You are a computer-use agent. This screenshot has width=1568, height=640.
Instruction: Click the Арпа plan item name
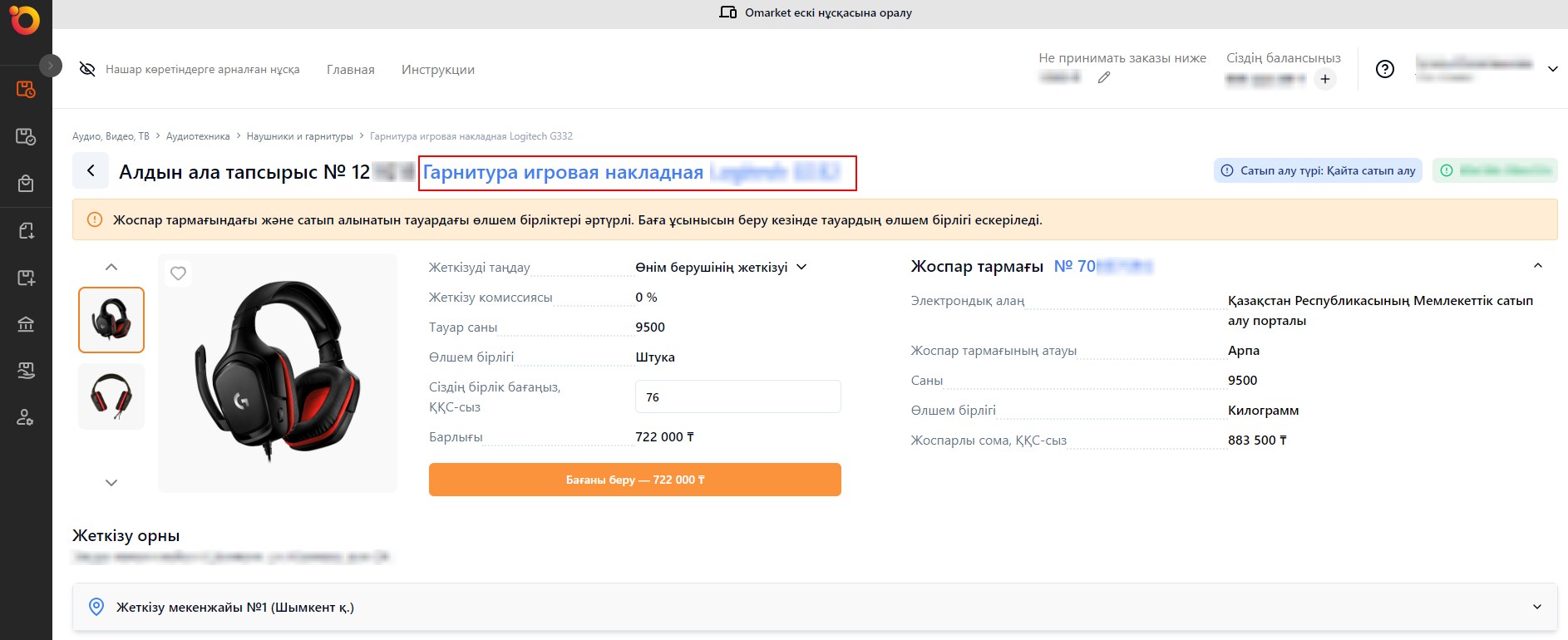1244,351
